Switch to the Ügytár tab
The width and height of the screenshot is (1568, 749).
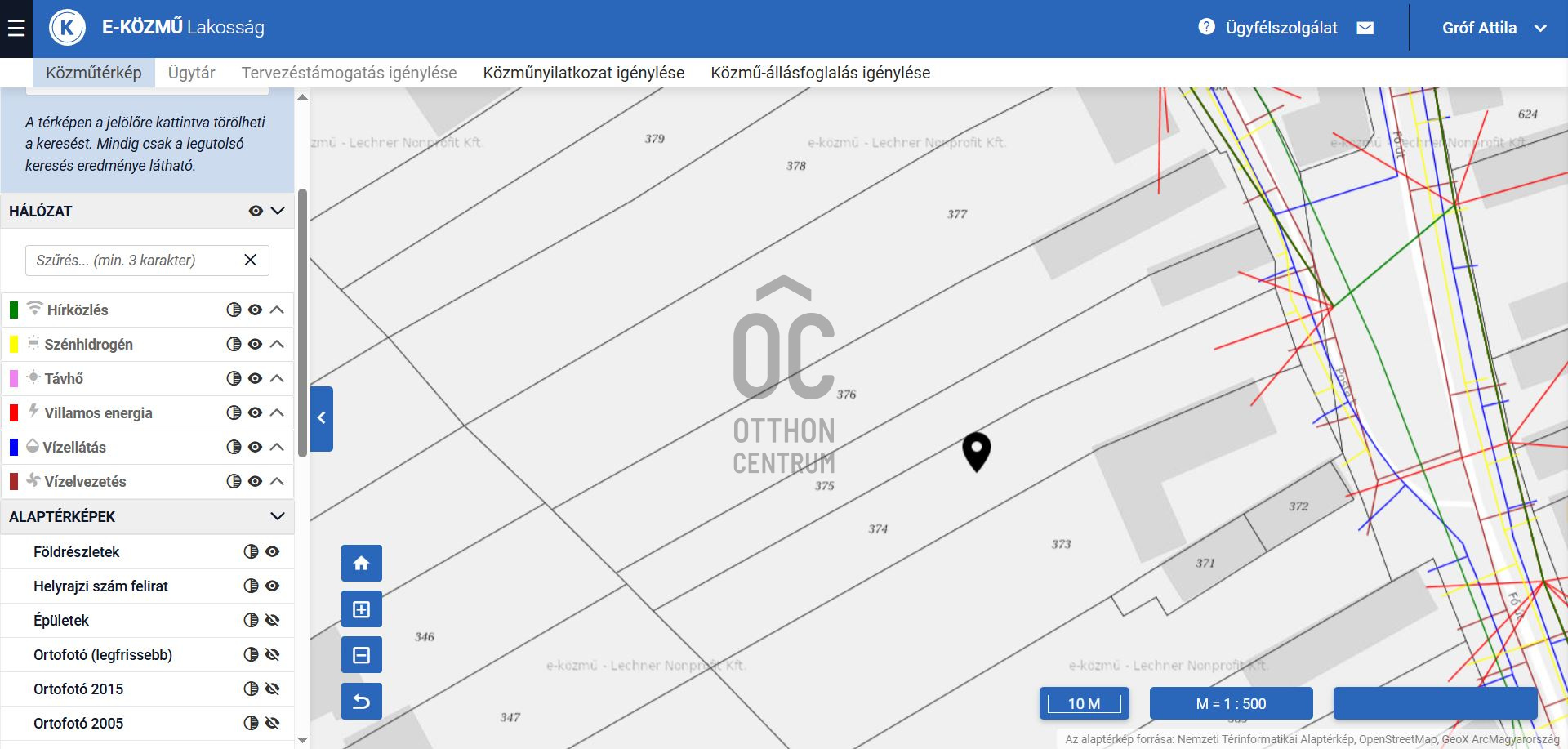click(191, 73)
